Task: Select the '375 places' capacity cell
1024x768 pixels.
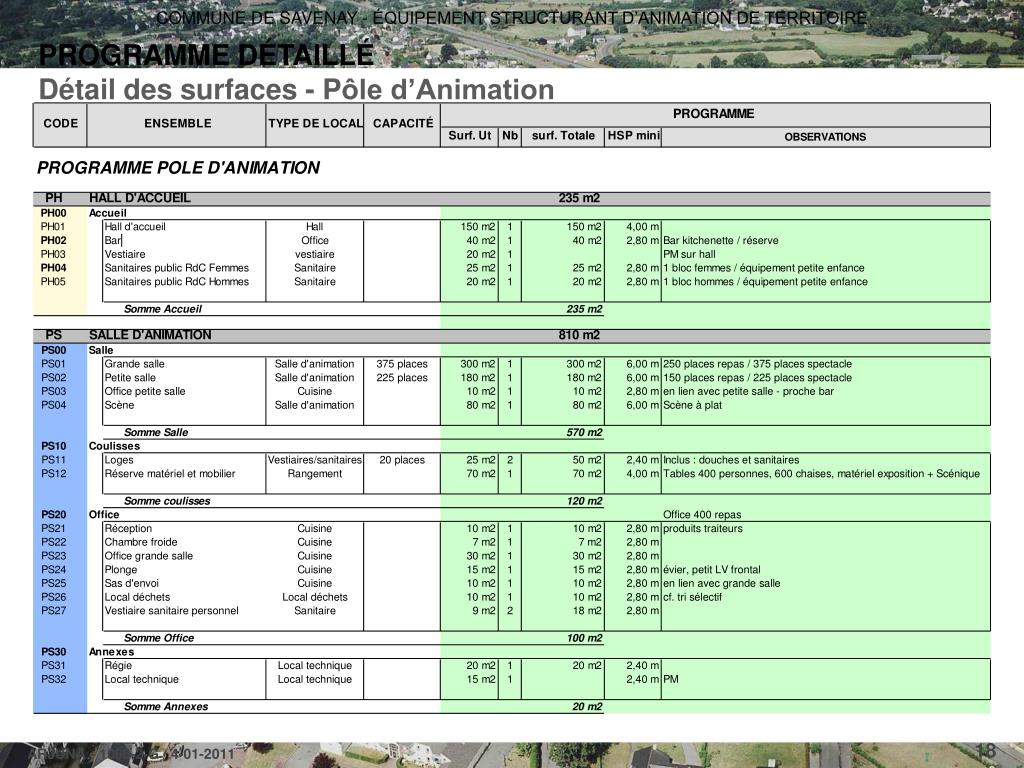Action: click(x=402, y=364)
